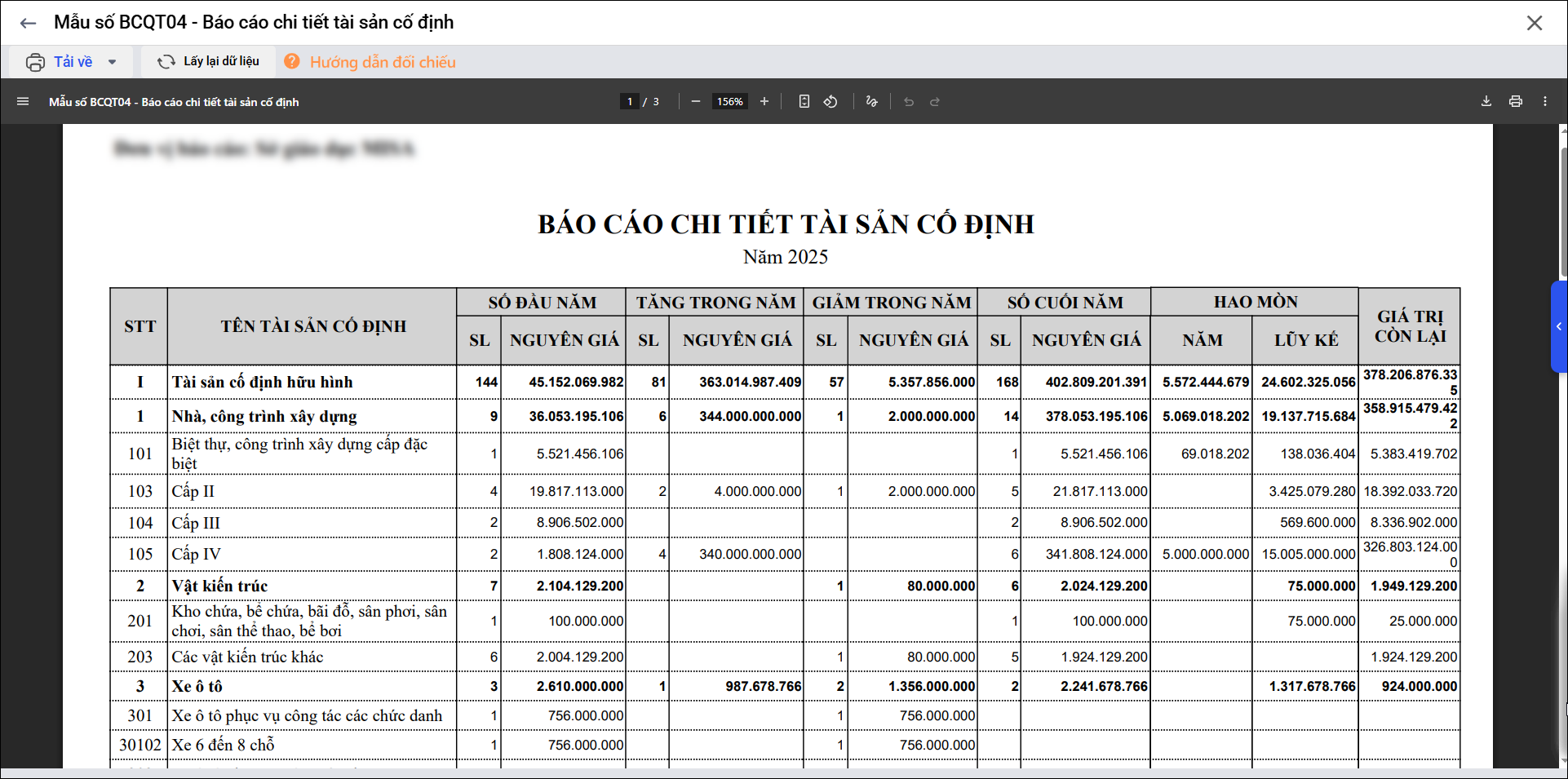Click Xe ô tô phục vụ công tác row
Image resolution: width=1568 pixels, height=779 pixels.
click(785, 715)
